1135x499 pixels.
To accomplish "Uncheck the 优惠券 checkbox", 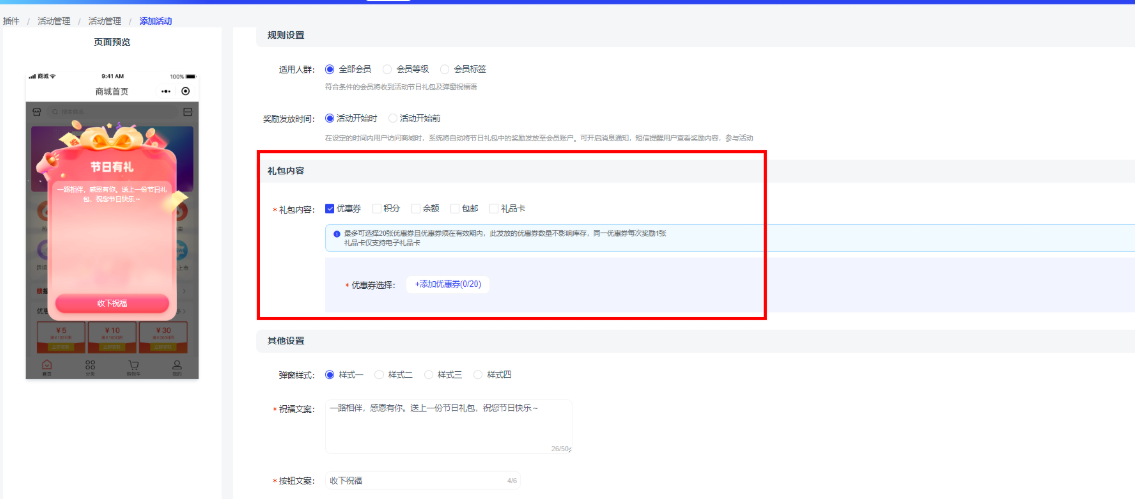I will tap(330, 209).
